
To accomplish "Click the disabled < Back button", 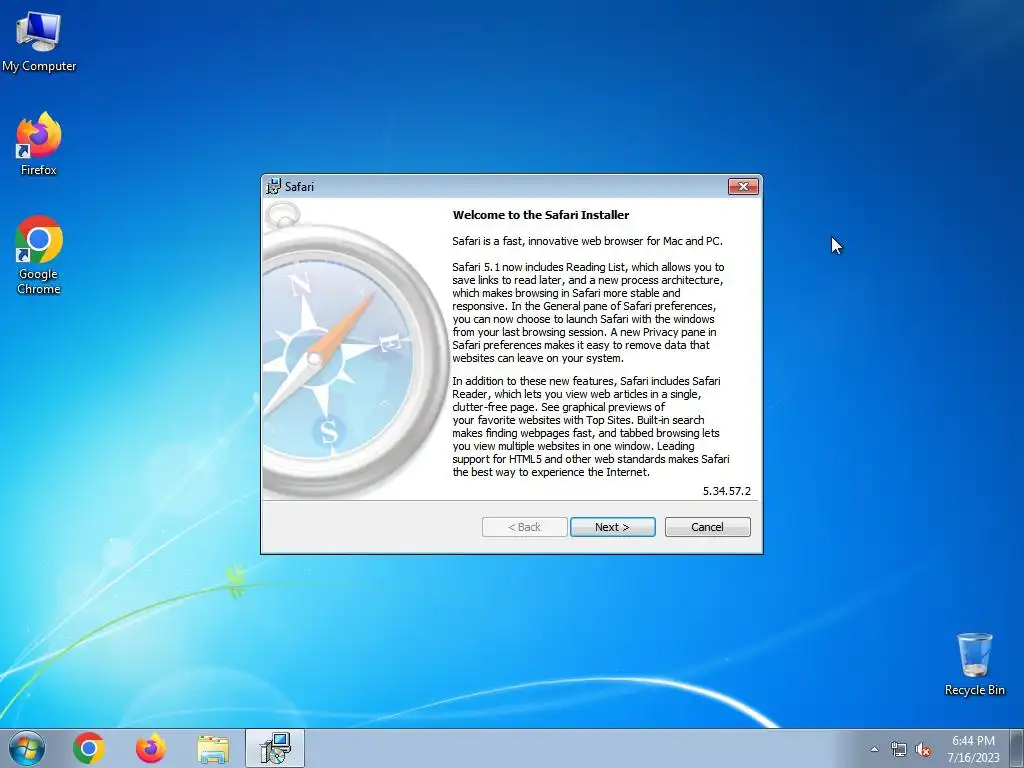I will tap(524, 527).
